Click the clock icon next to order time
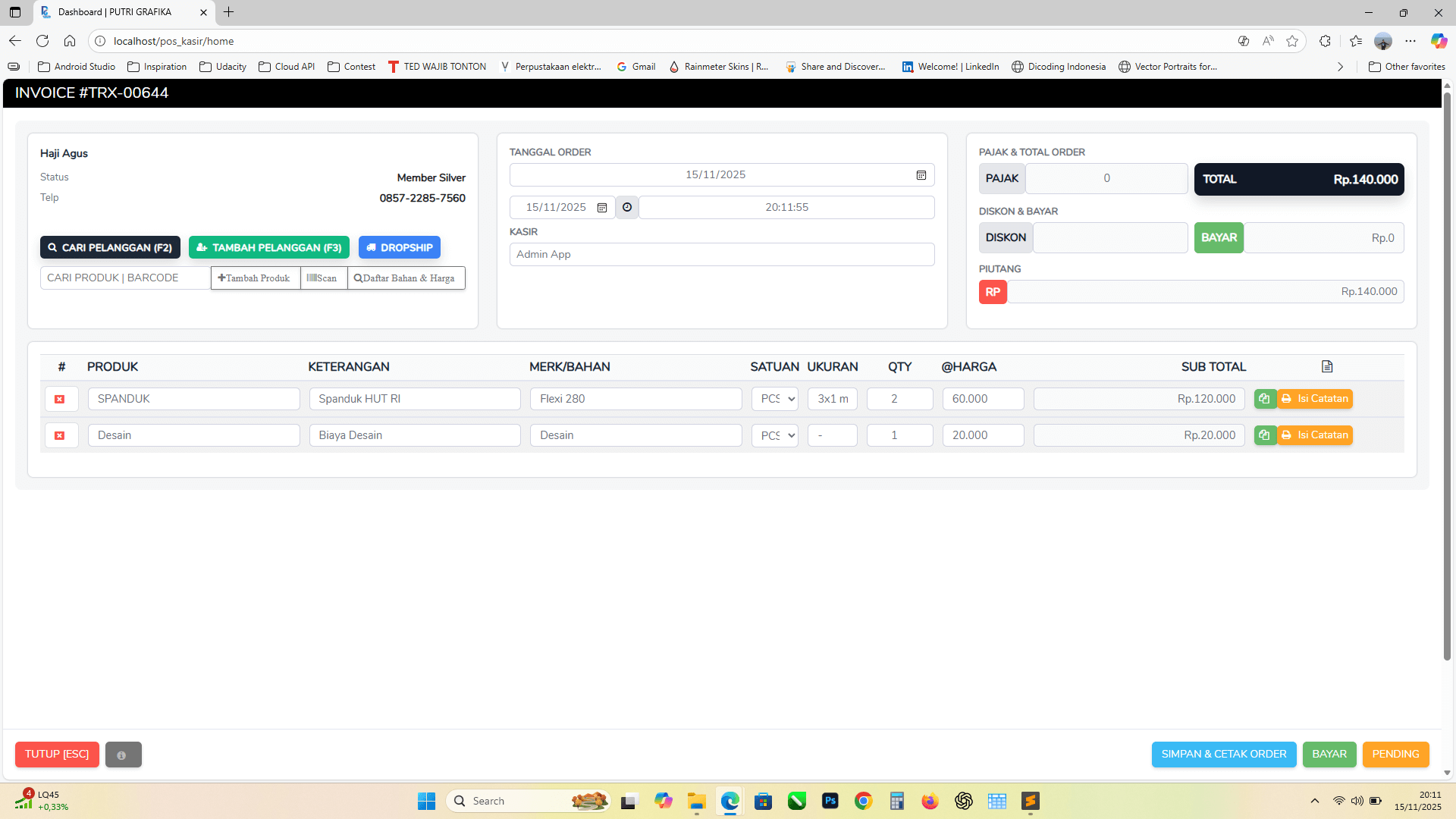 (x=626, y=207)
